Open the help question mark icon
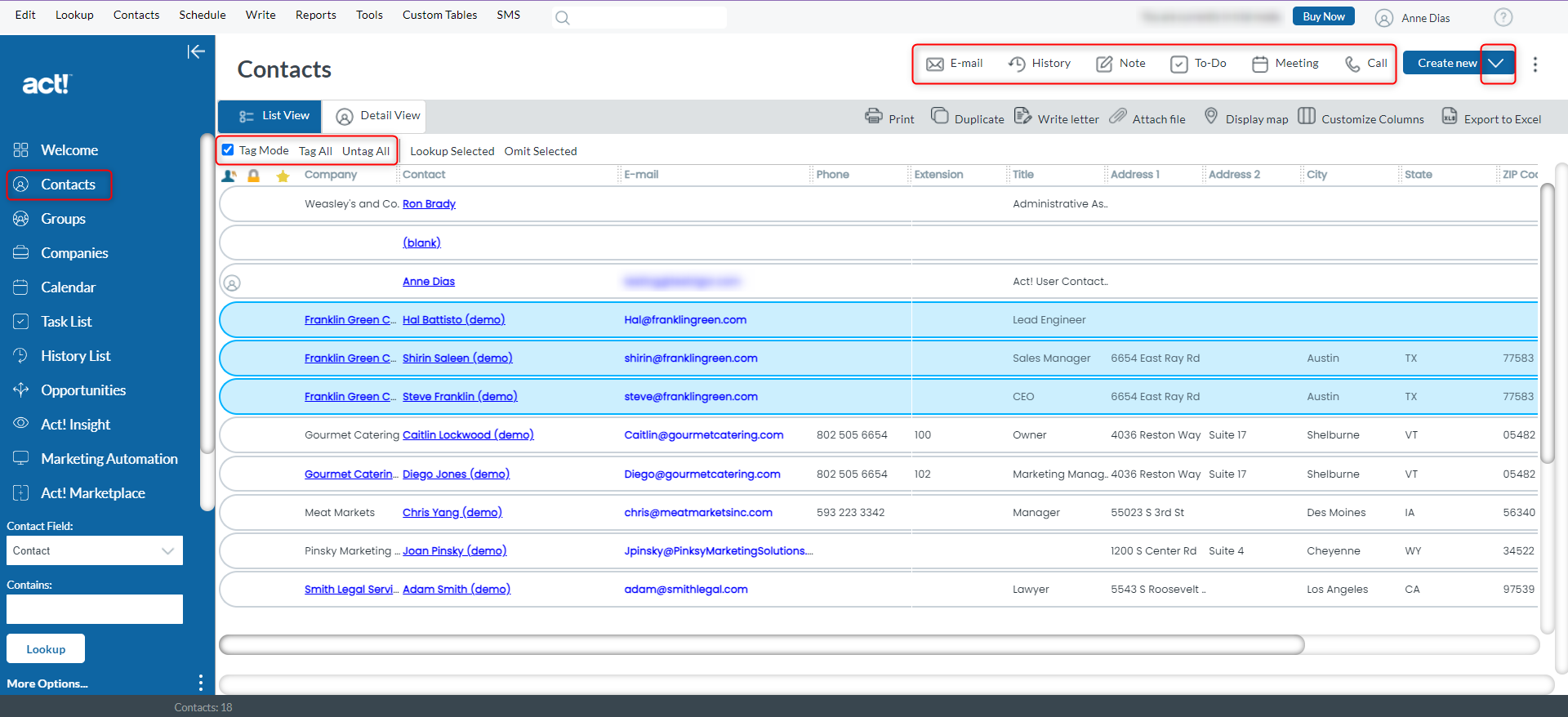Viewport: 1568px width, 717px height. tap(1503, 17)
